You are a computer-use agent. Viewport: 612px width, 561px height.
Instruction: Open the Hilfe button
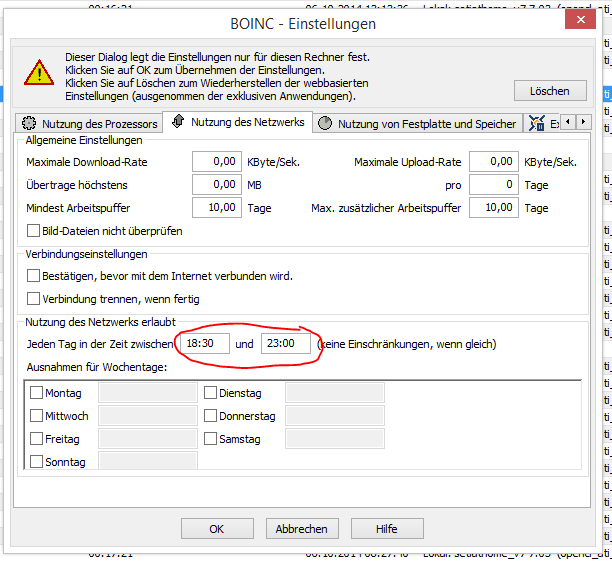coord(387,529)
